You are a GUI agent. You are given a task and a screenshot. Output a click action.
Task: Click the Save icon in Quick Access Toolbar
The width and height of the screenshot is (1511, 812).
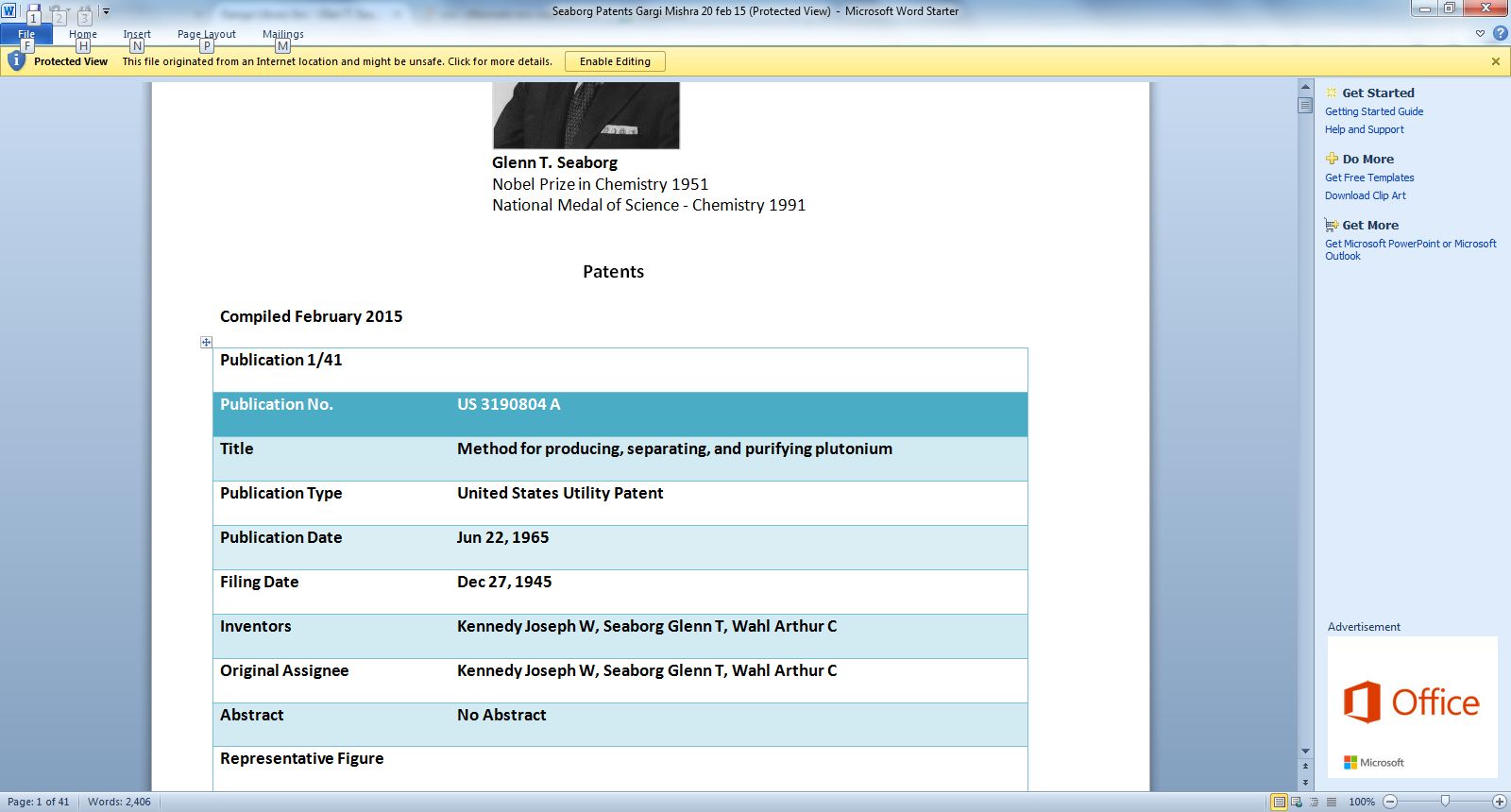(34, 11)
